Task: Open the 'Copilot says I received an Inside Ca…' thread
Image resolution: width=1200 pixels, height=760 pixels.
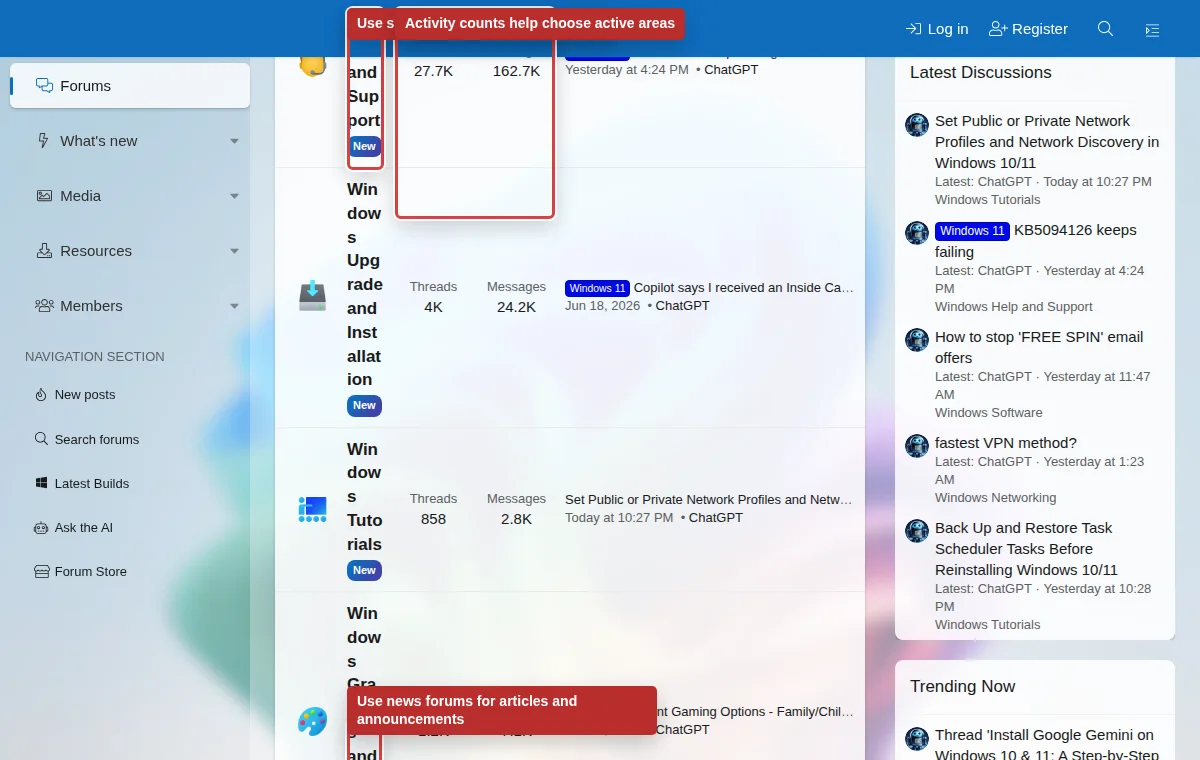Action: pos(744,288)
